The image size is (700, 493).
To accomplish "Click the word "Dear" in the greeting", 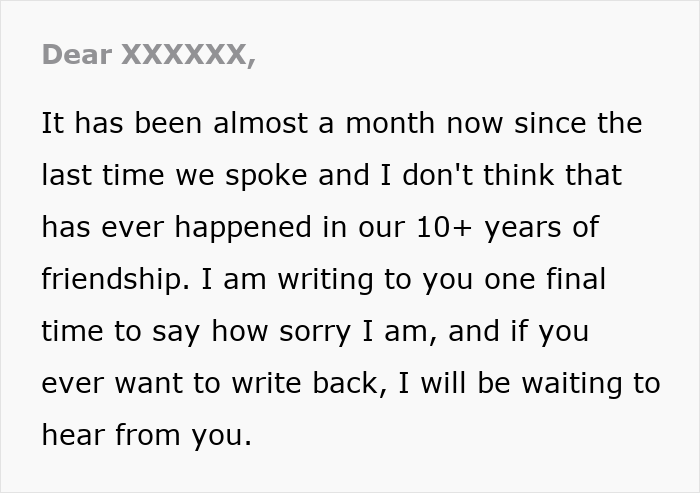I will (76, 55).
